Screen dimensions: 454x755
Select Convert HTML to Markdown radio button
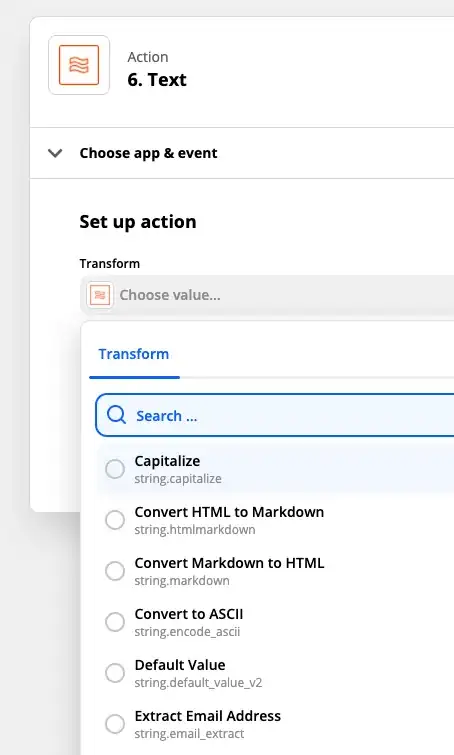[115, 520]
